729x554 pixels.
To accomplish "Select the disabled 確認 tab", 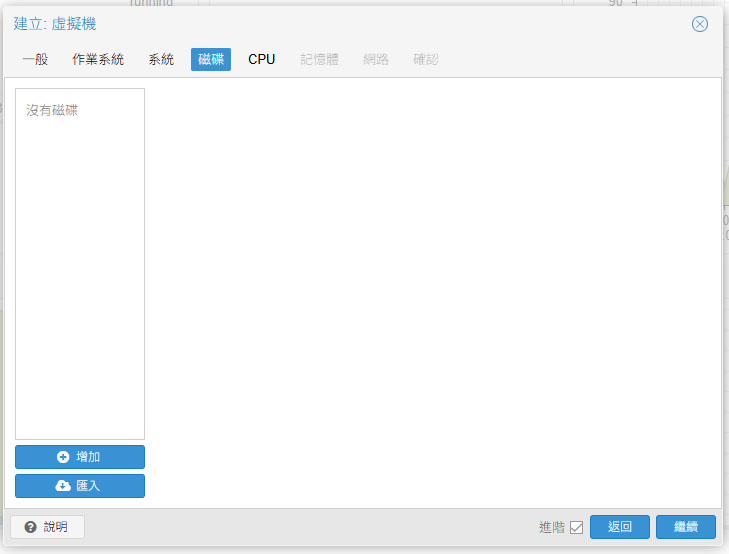I will pos(426,59).
